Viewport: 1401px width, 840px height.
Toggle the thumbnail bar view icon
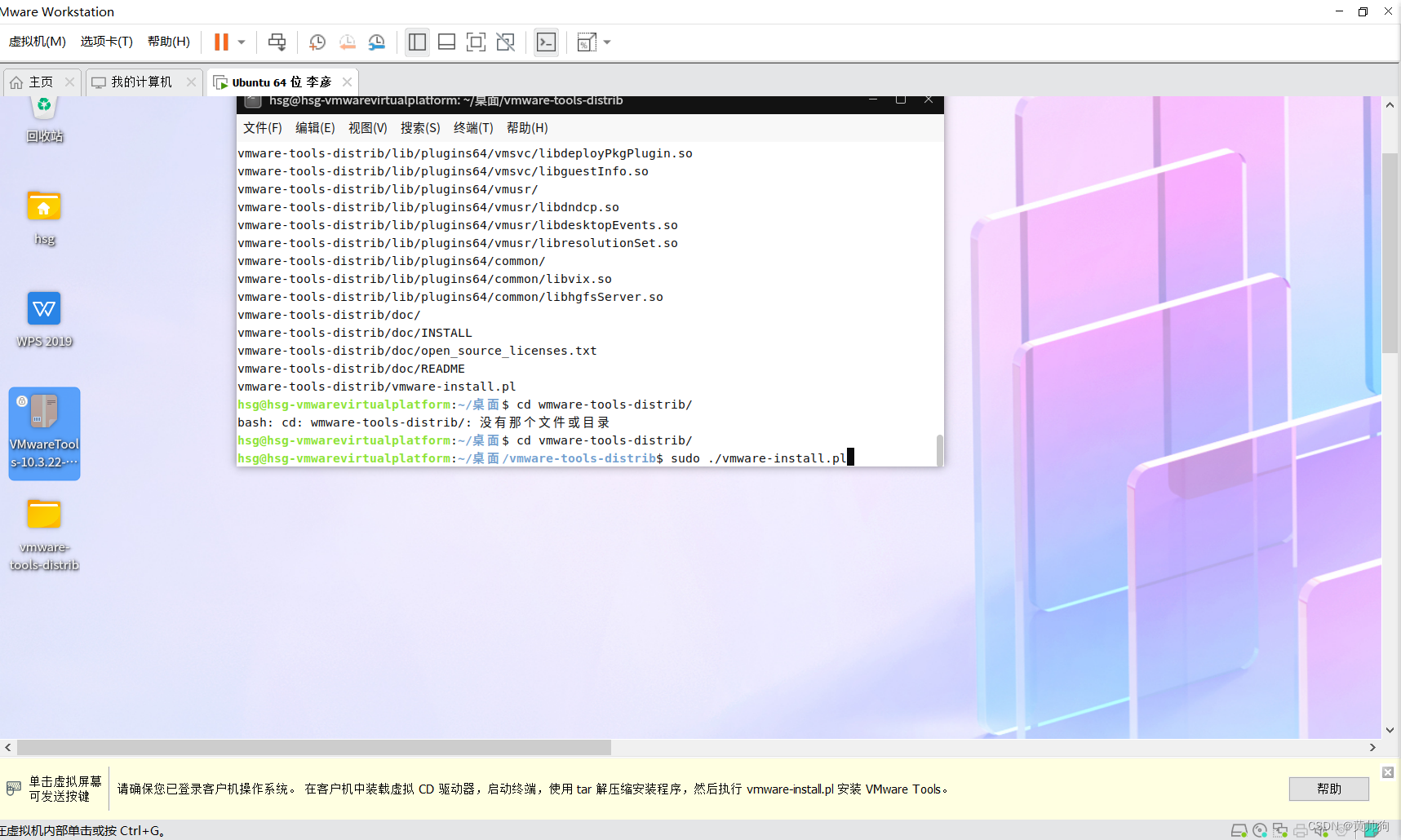[x=446, y=42]
